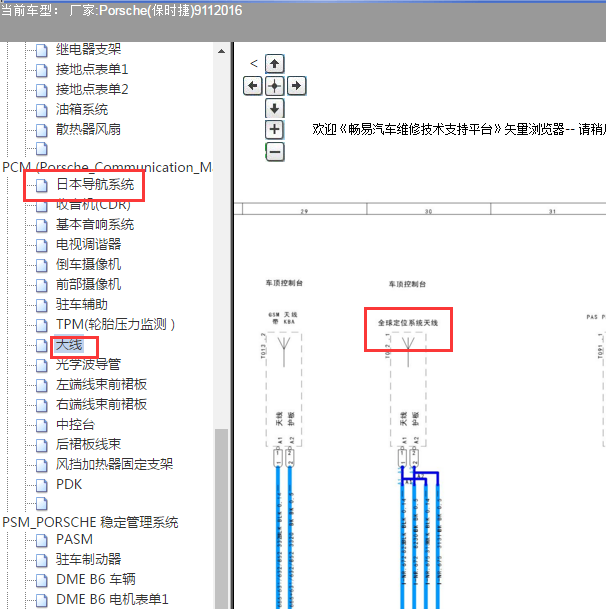Click document icon beside 倒车摄像机
606x609 pixels.
pyautogui.click(x=42, y=265)
